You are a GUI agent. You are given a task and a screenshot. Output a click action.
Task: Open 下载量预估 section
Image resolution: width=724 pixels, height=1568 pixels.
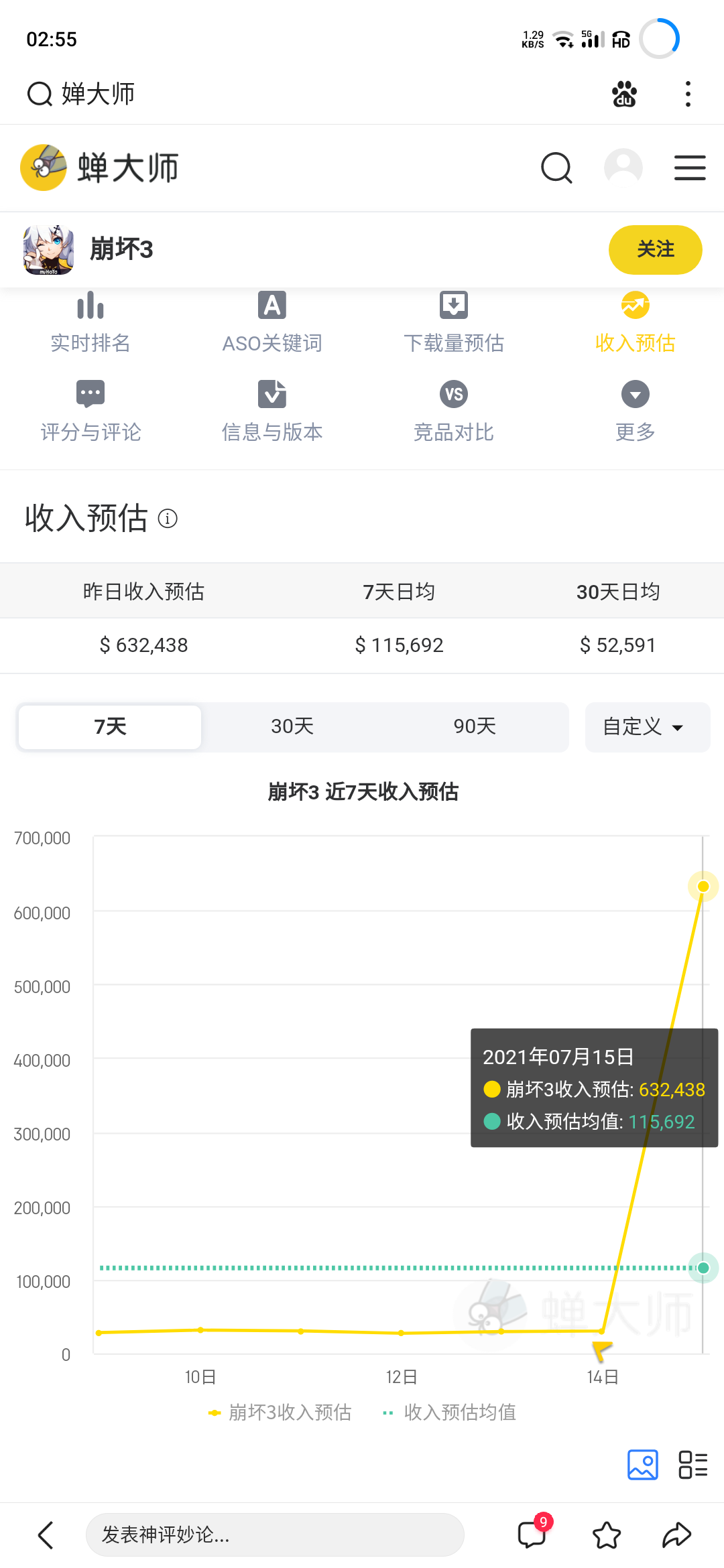(x=454, y=323)
